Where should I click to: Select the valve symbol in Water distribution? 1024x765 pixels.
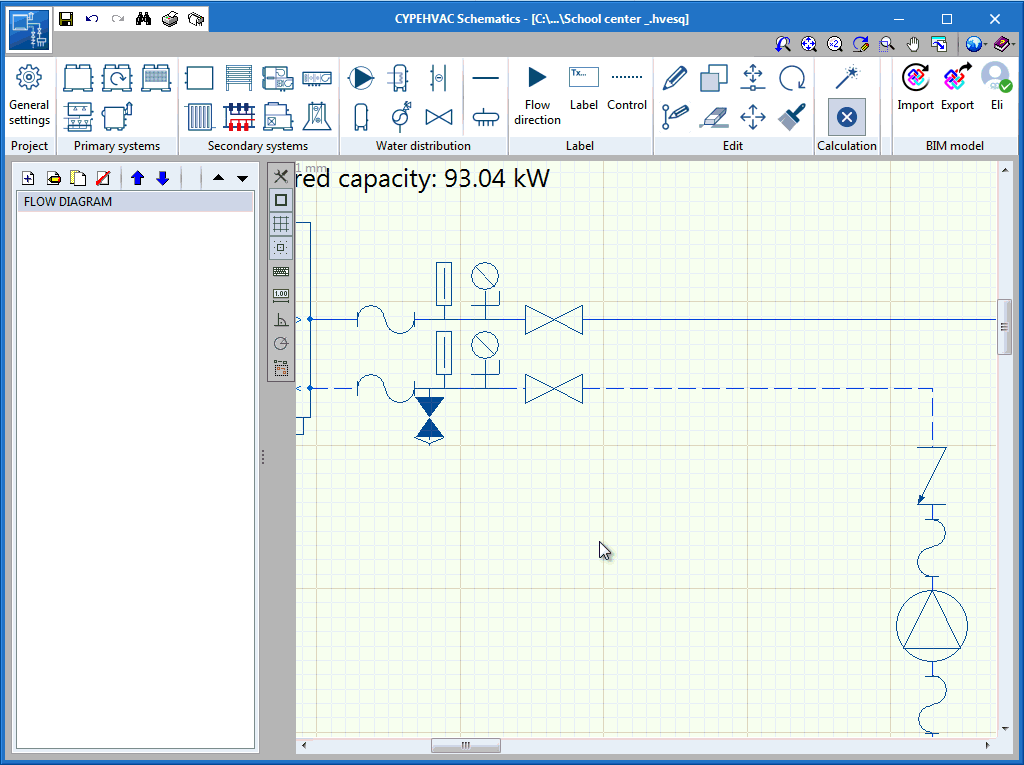438,117
